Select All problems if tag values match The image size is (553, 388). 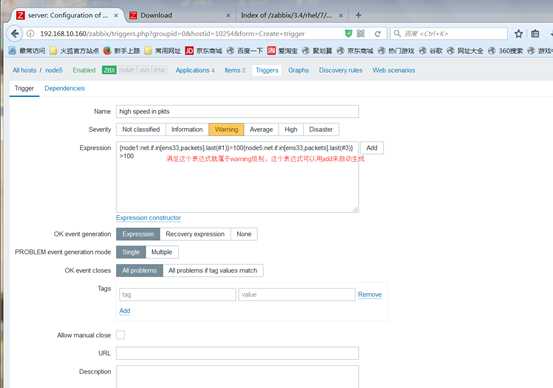[x=213, y=270]
